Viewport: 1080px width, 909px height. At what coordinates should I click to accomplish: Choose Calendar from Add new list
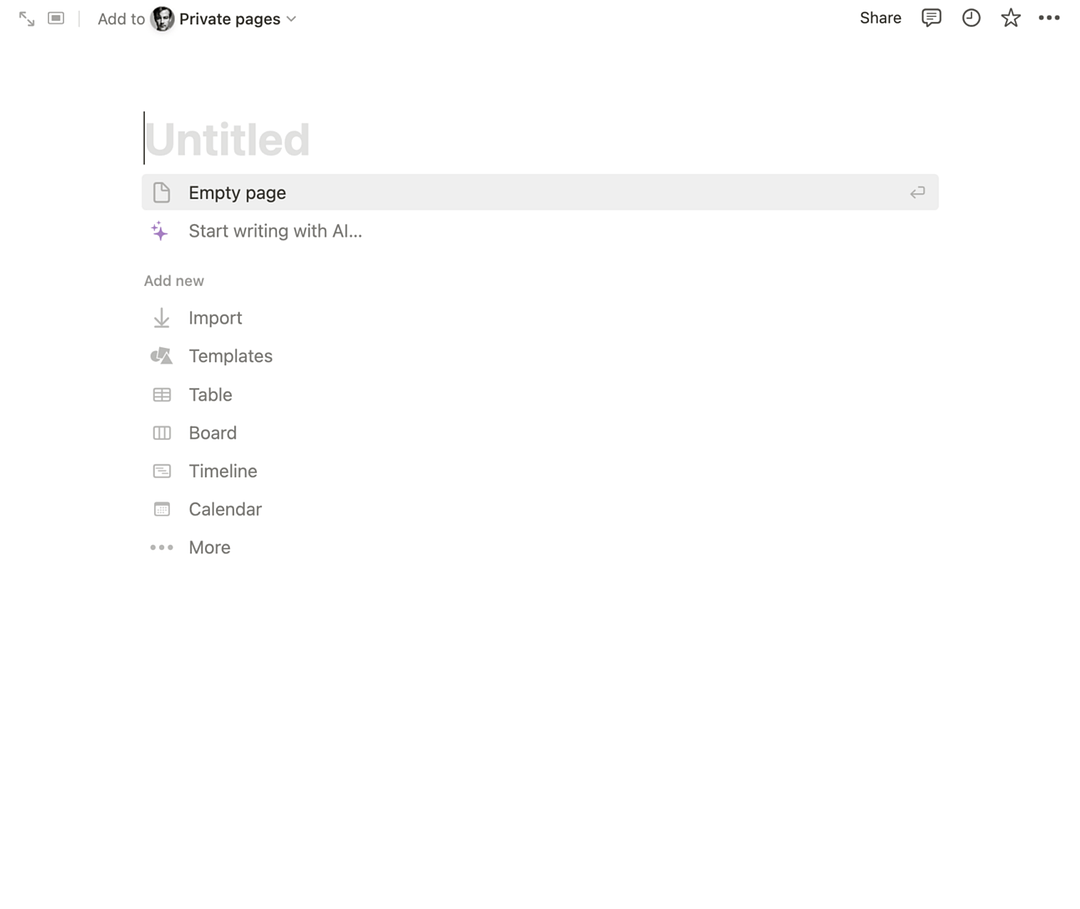point(225,510)
